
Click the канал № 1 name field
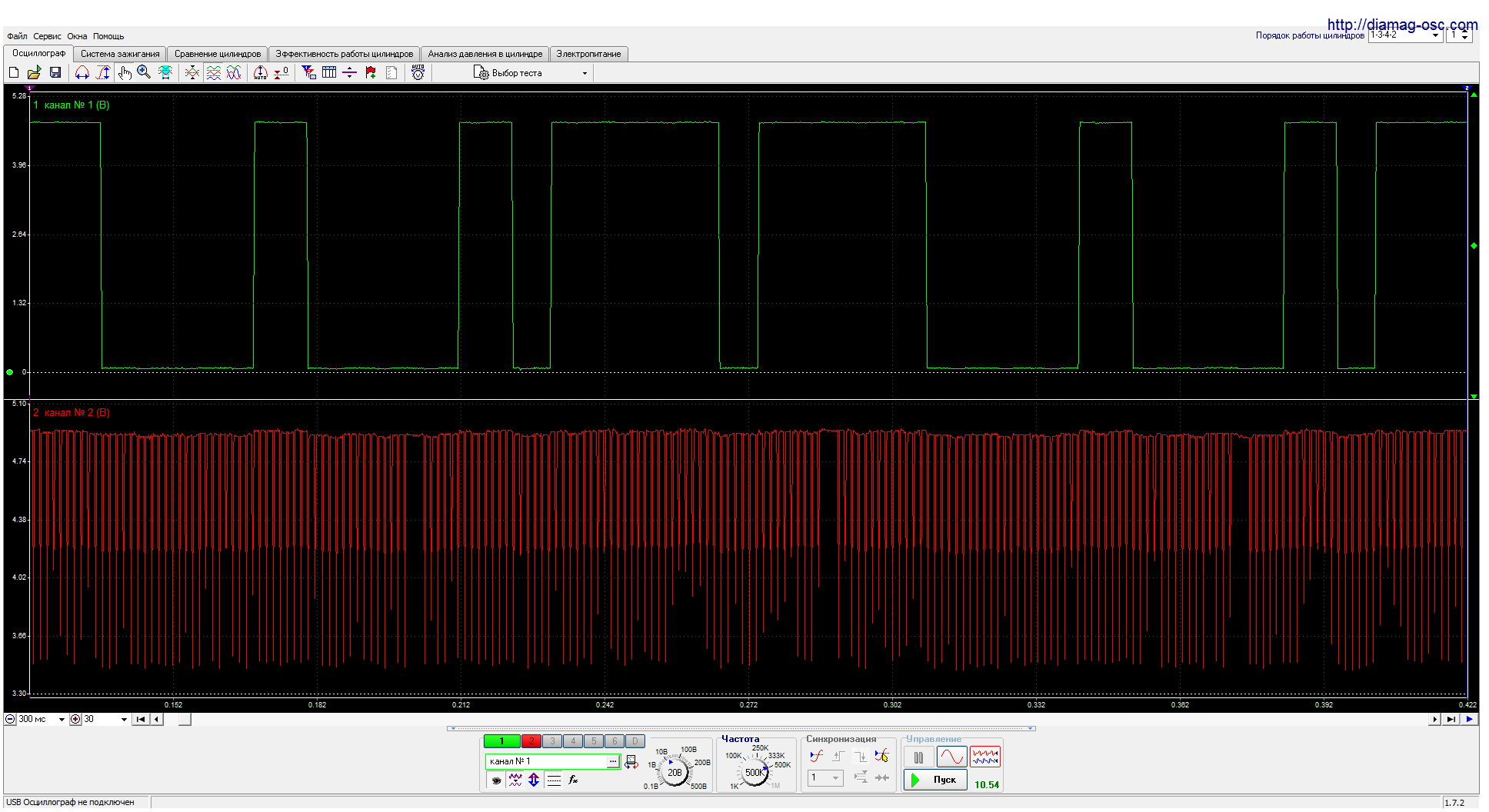tap(547, 761)
